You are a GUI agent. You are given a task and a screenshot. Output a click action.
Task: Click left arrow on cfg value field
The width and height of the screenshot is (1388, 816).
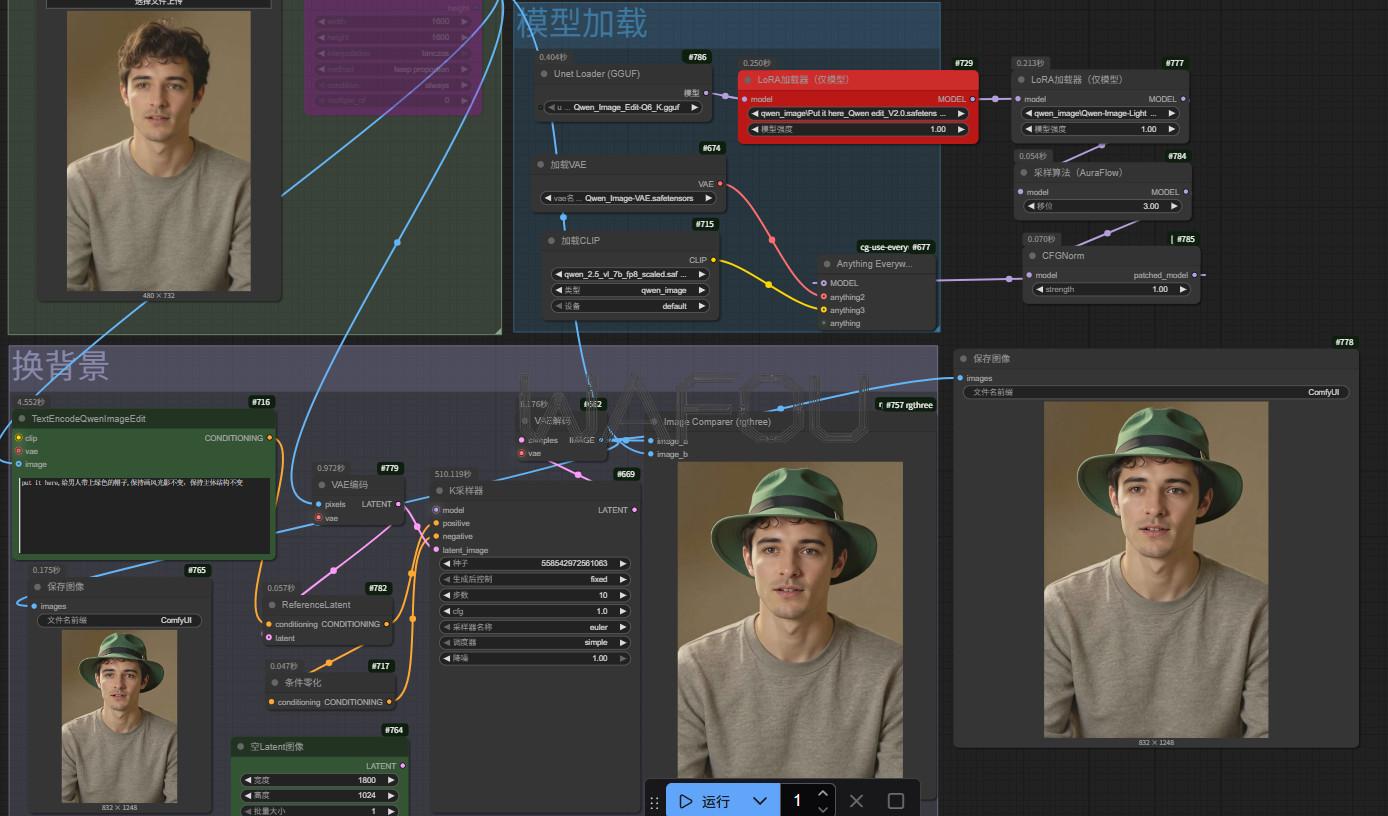445,611
